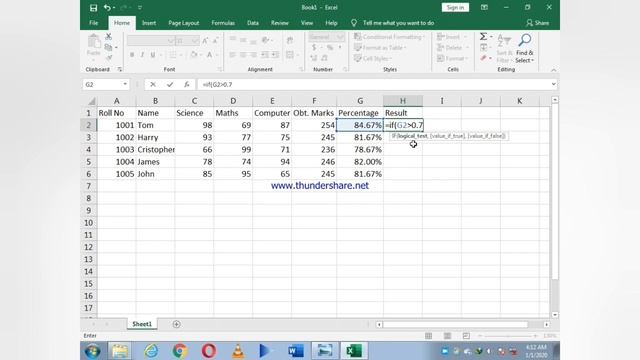Screen dimensions: 640x360
Task: Open the Formulas tab
Action: (x=223, y=23)
